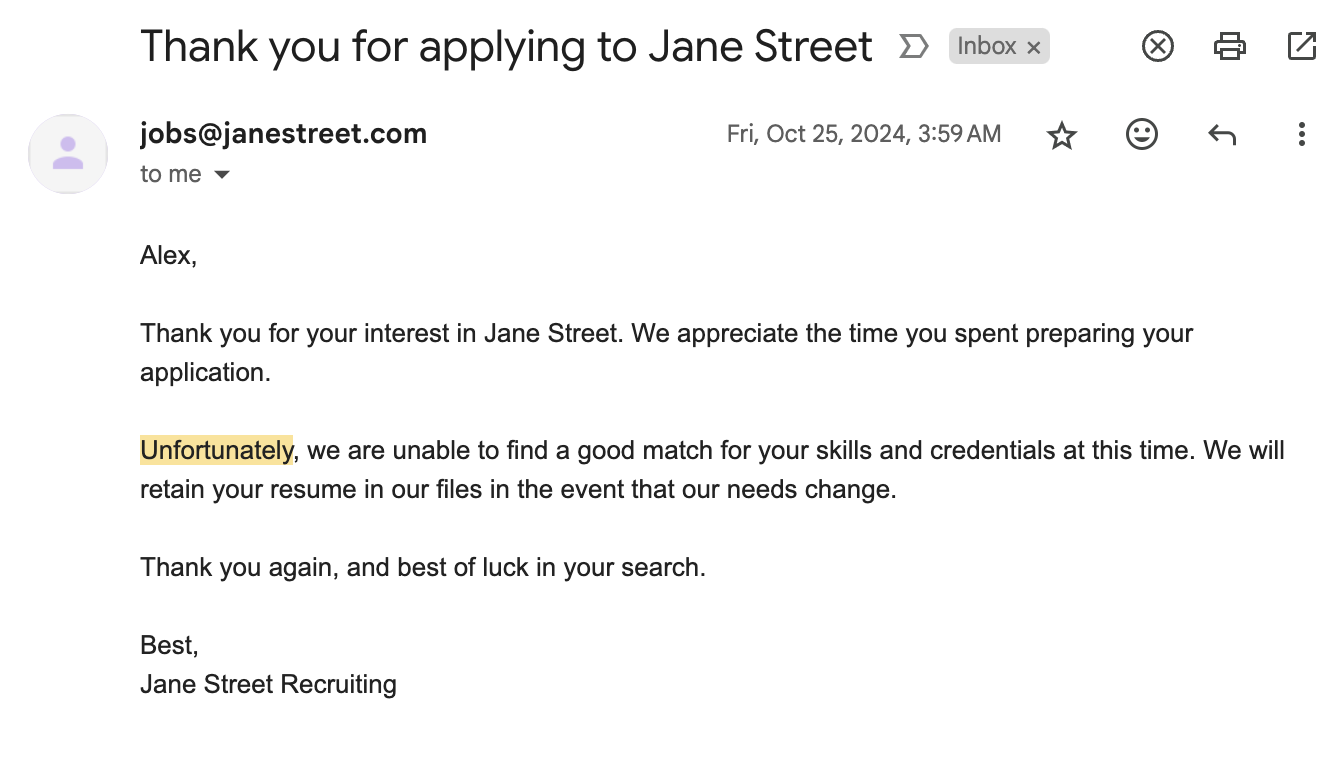The height and width of the screenshot is (762, 1328).
Task: Toggle the importance marker beside the subject
Action: tap(913, 46)
